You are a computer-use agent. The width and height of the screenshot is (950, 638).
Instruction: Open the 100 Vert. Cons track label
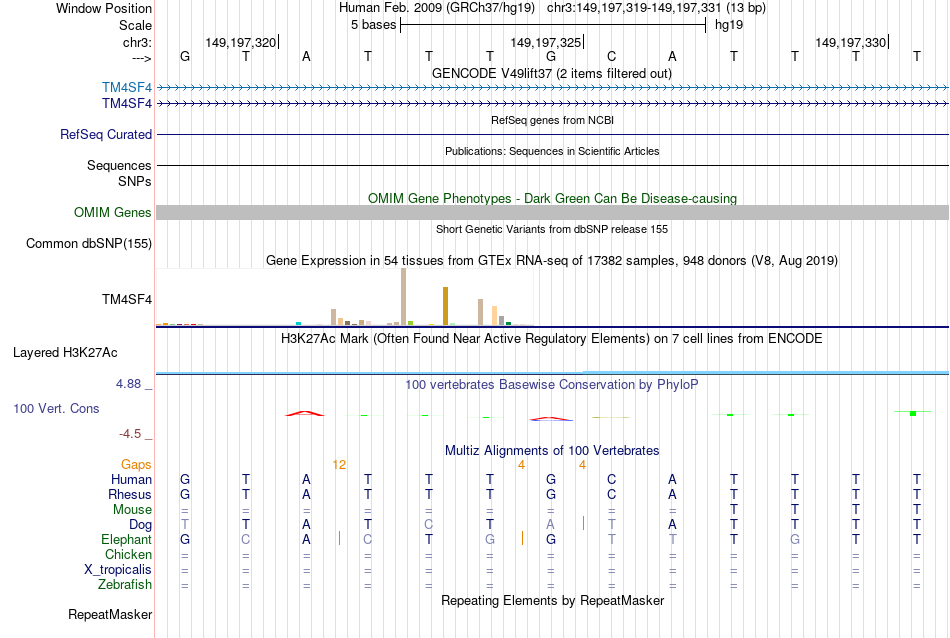[x=56, y=408]
